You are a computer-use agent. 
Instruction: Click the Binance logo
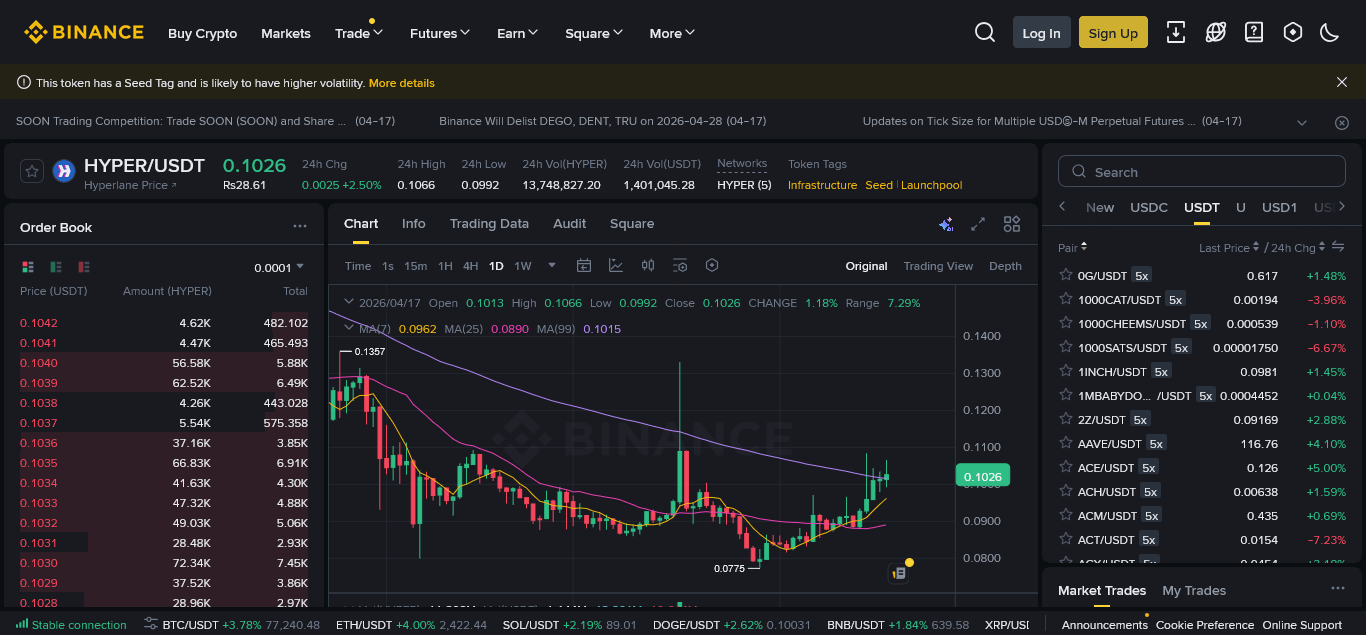click(84, 33)
